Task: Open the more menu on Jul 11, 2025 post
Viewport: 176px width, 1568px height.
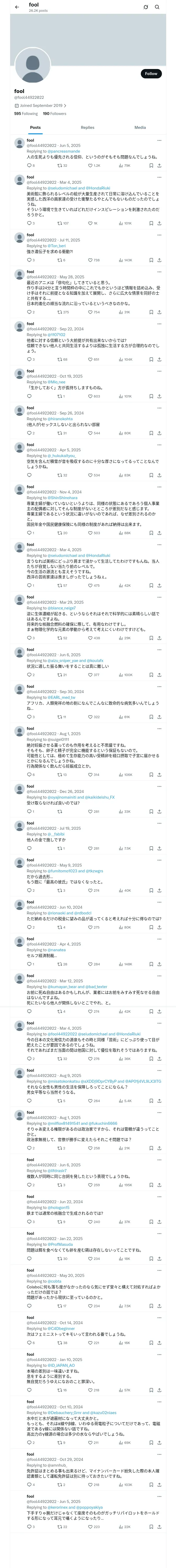Action: click(x=160, y=235)
